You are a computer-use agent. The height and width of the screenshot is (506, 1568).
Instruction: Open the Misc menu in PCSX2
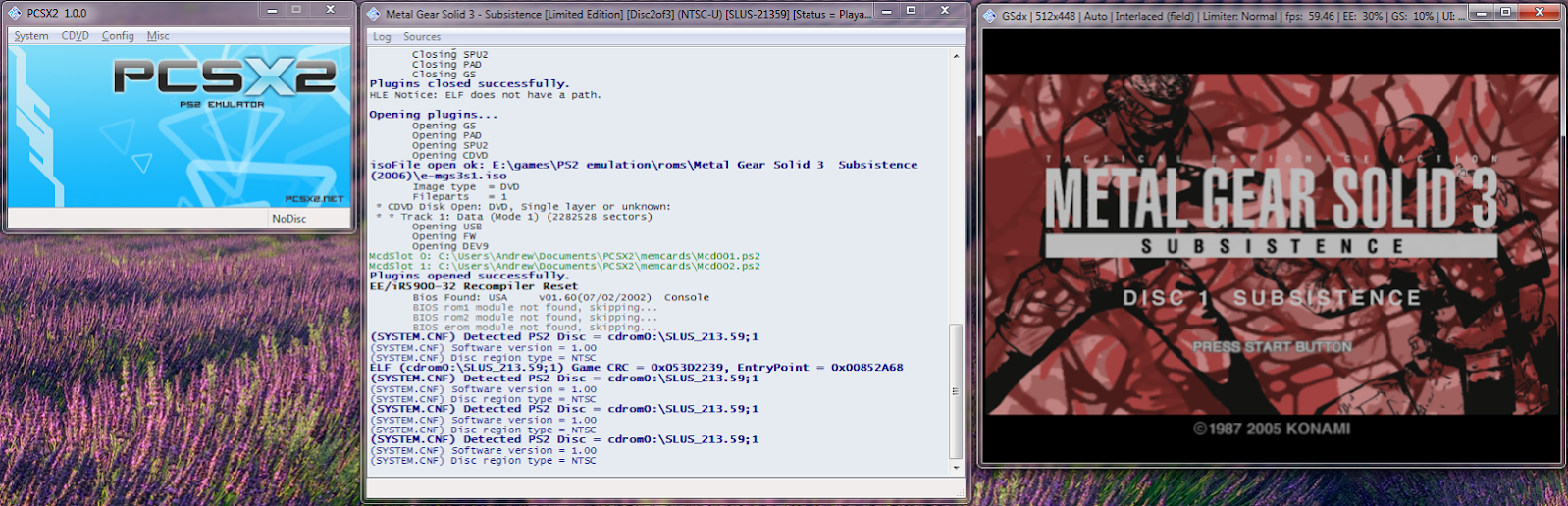click(158, 36)
